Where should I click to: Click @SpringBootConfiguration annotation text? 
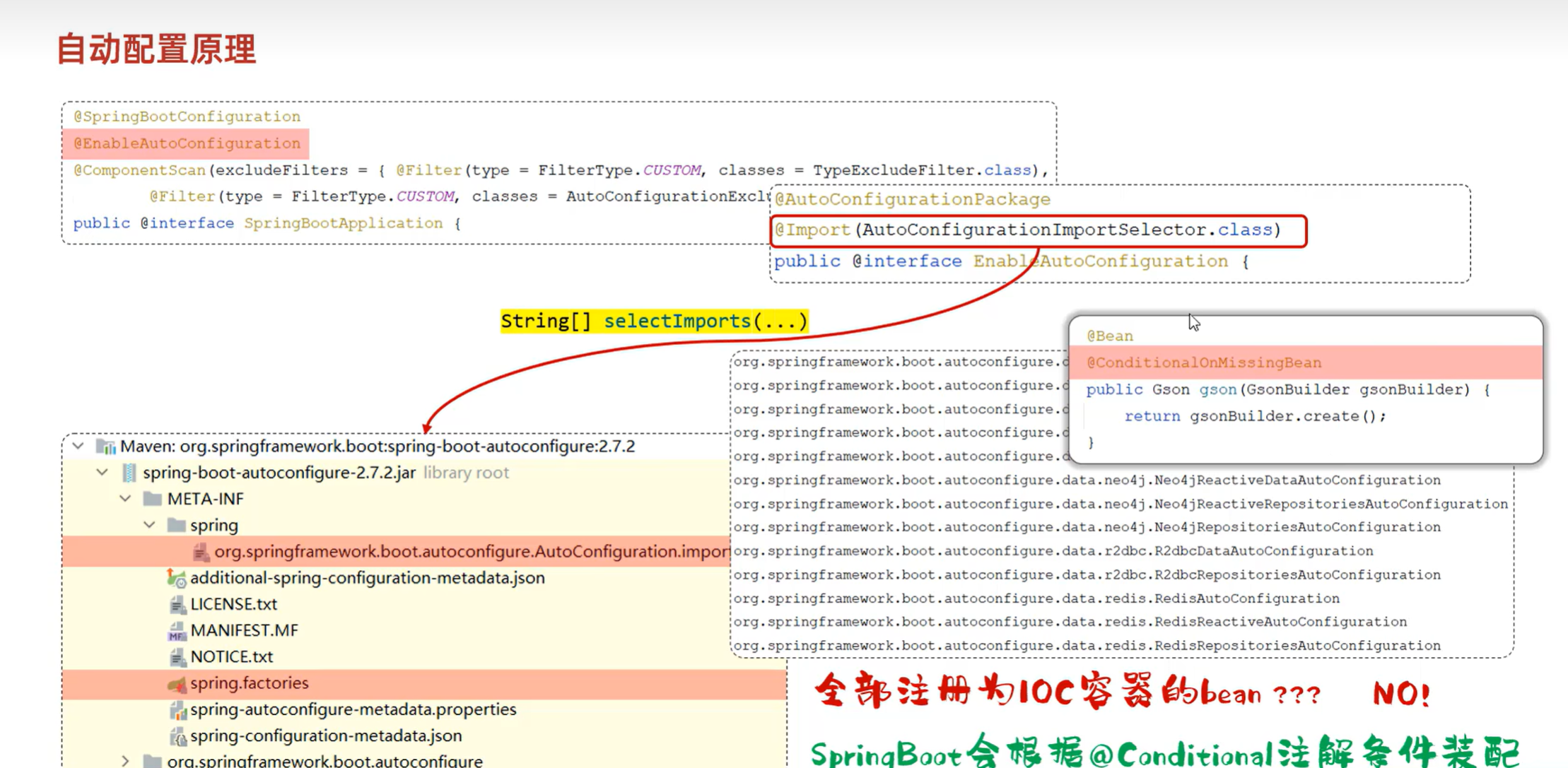187,117
